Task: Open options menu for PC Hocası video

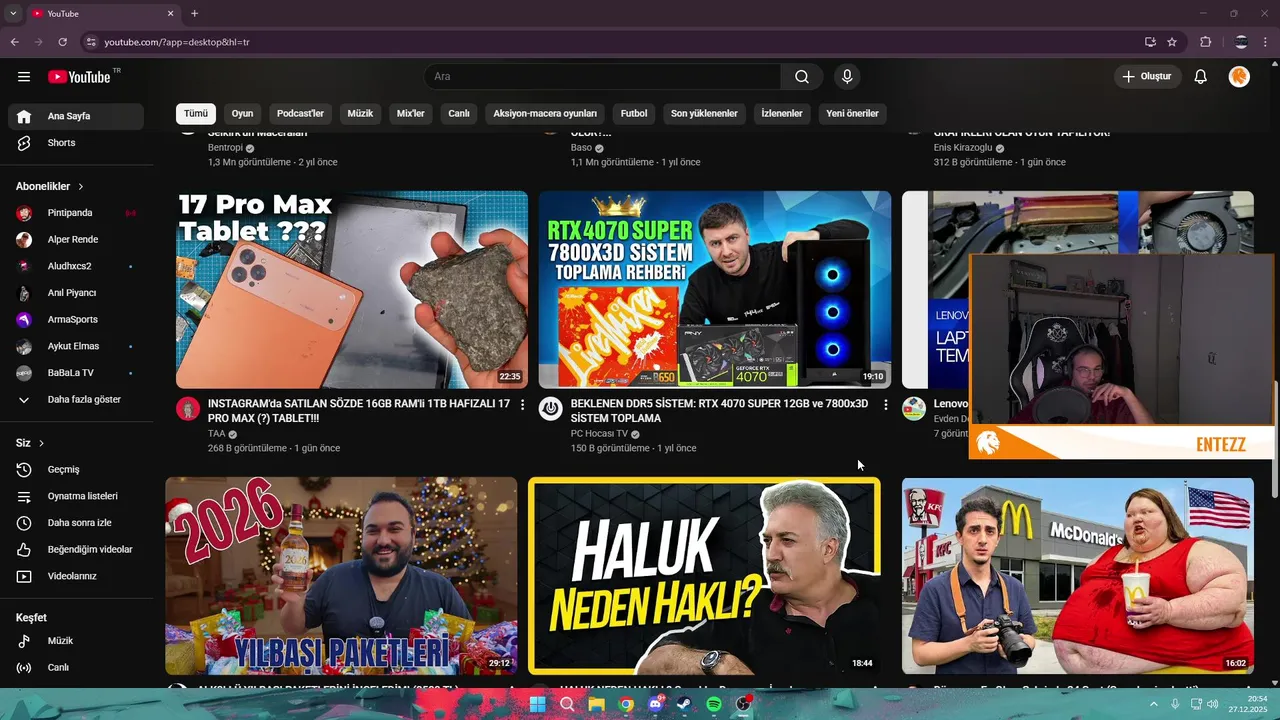Action: point(885,405)
